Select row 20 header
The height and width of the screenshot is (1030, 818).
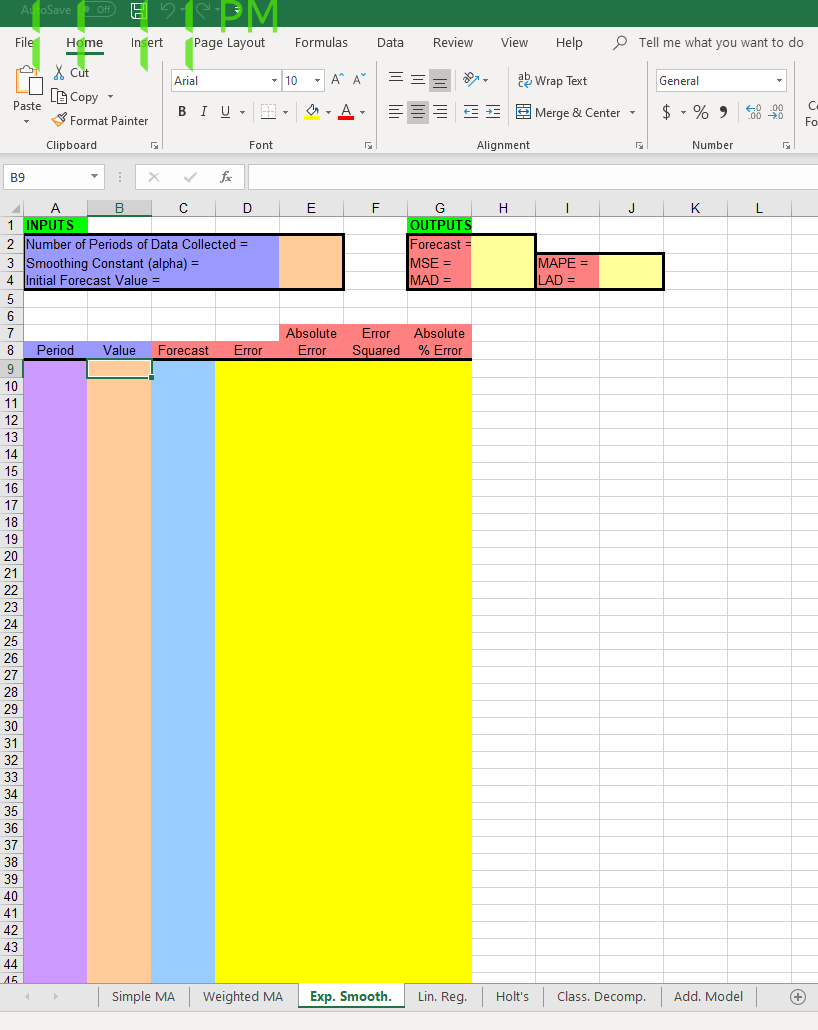tap(11, 556)
